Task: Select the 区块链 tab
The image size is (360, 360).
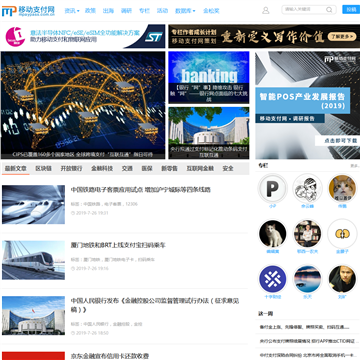Action: 43,169
